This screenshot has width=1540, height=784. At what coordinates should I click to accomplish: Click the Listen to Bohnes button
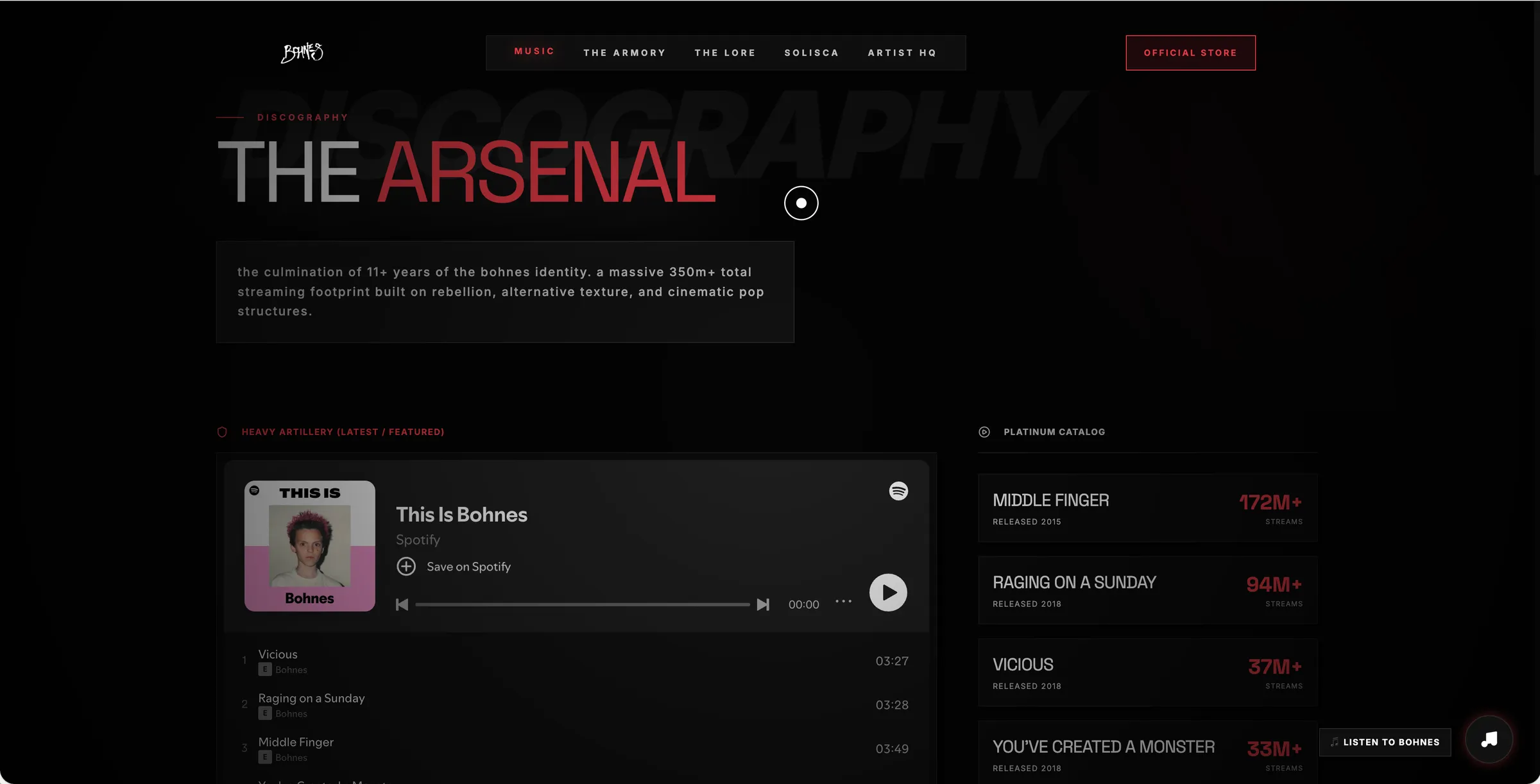click(1385, 742)
